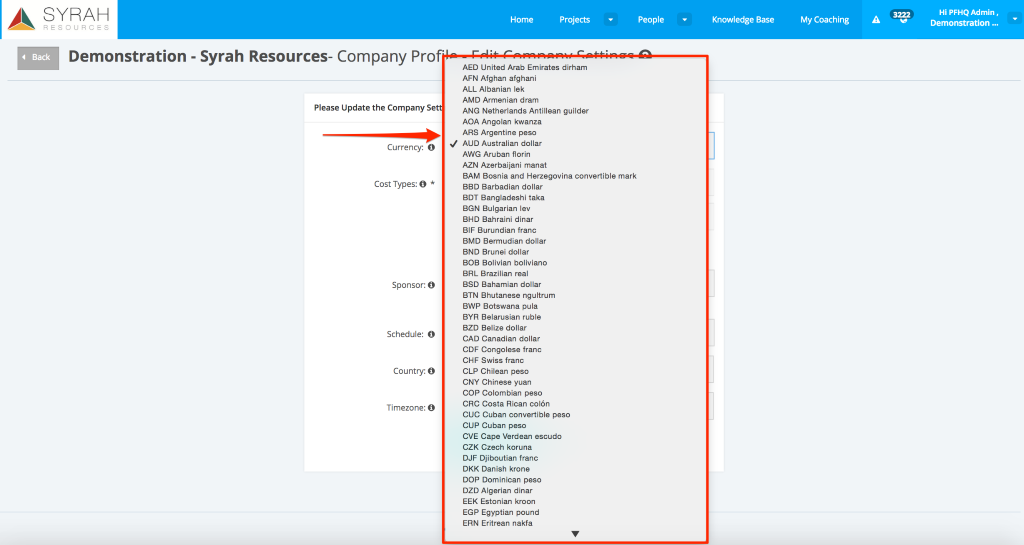Expand the Projects menu arrow
The width and height of the screenshot is (1024, 545).
[611, 20]
